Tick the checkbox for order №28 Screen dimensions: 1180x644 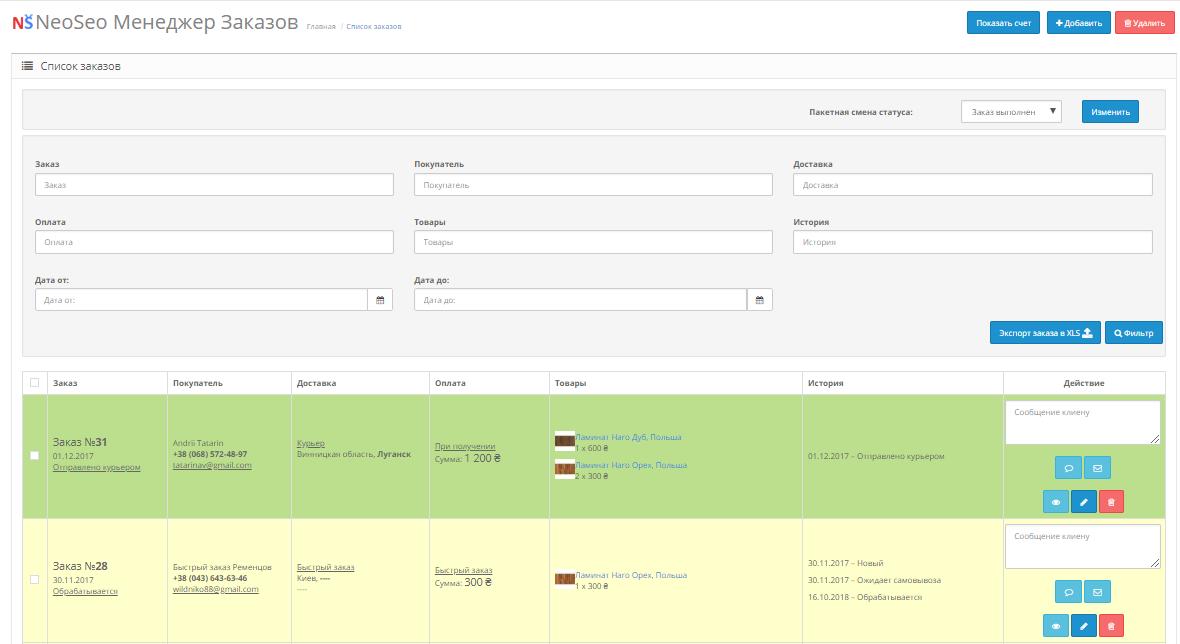tap(36, 580)
